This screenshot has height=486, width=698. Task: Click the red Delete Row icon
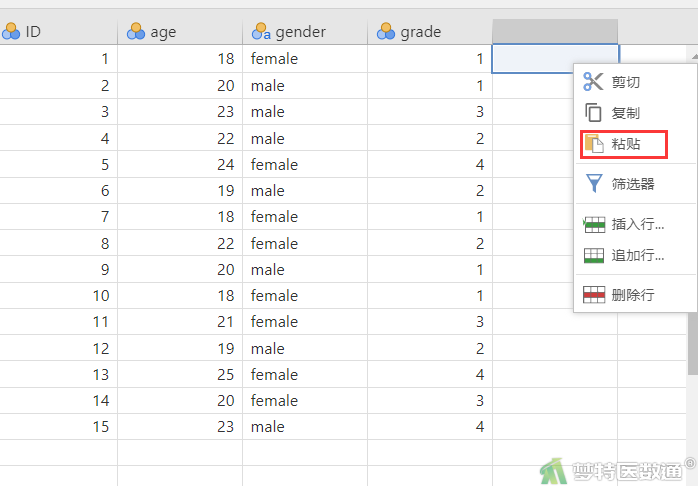pos(594,295)
